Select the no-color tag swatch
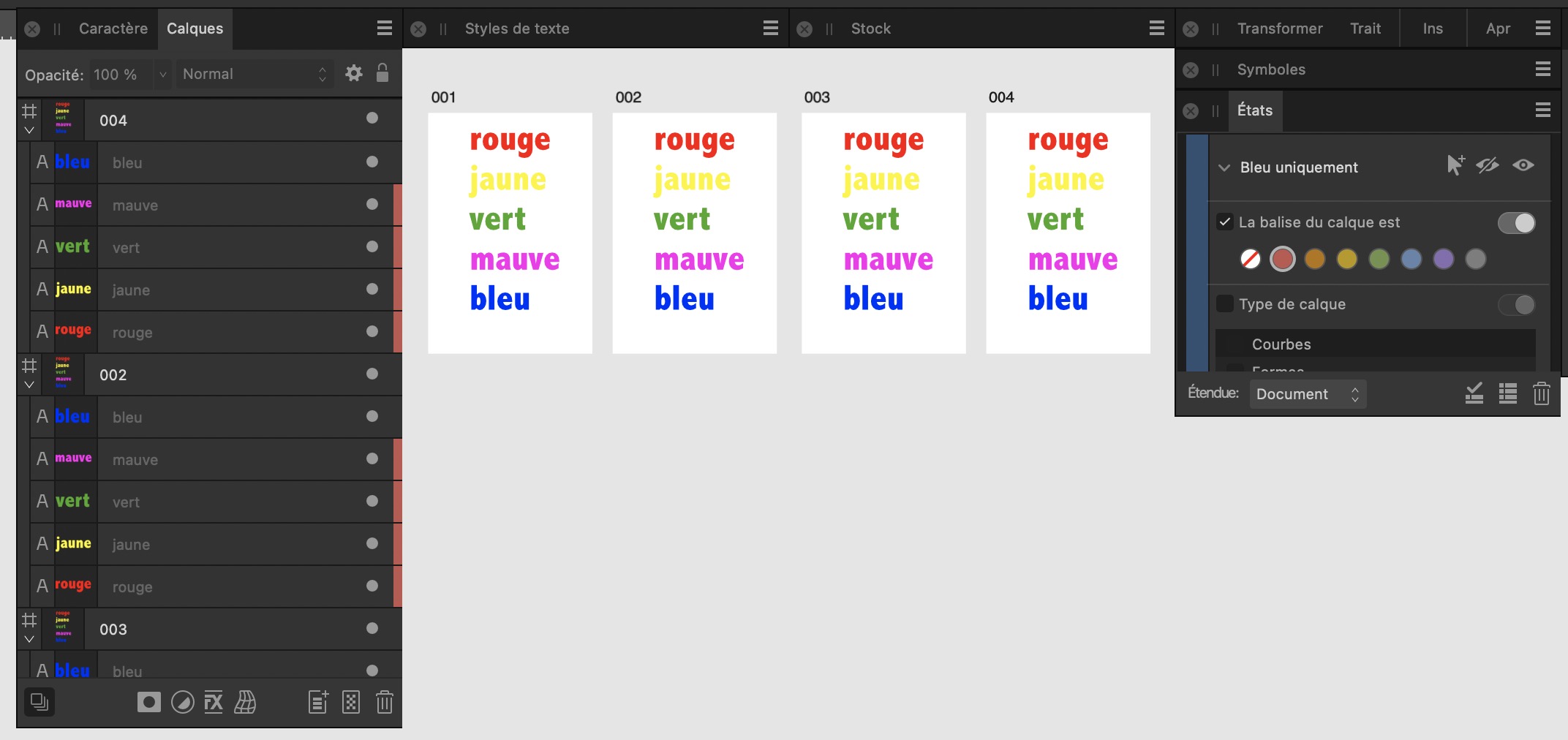This screenshot has height=740, width=1568. (x=1251, y=259)
